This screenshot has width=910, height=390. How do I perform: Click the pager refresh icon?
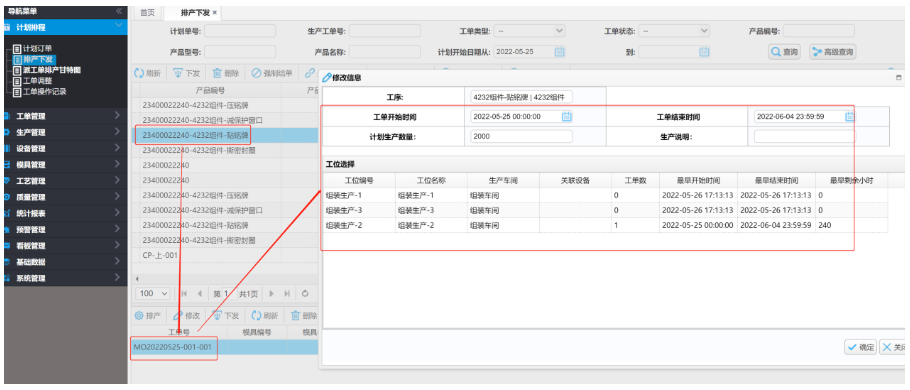305,294
